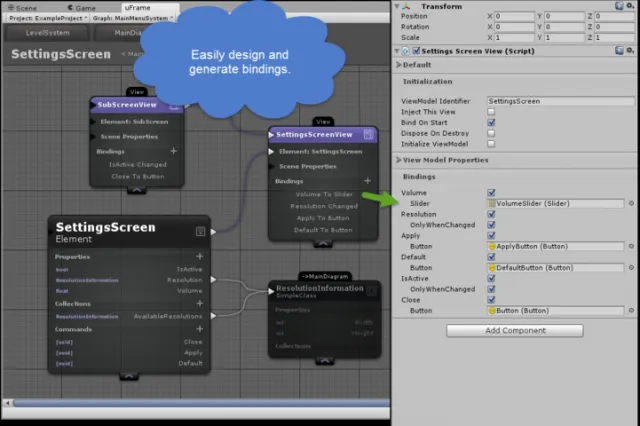
Task: Add a binding to the SubScreenView node
Action: [x=173, y=151]
